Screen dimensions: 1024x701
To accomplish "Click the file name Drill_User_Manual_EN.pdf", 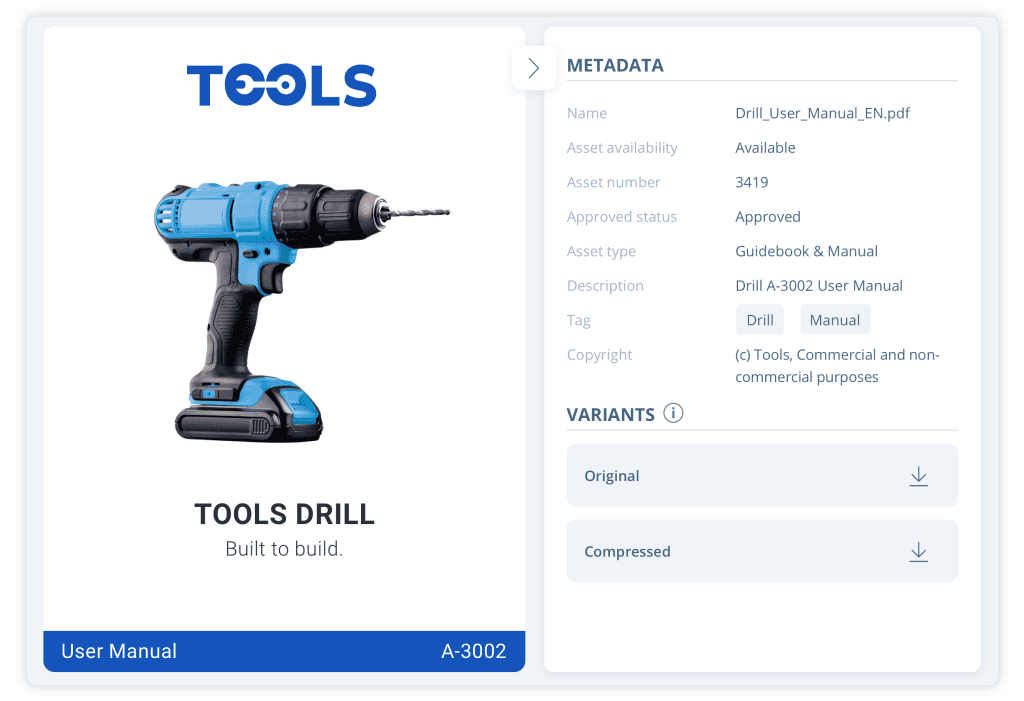I will point(822,113).
